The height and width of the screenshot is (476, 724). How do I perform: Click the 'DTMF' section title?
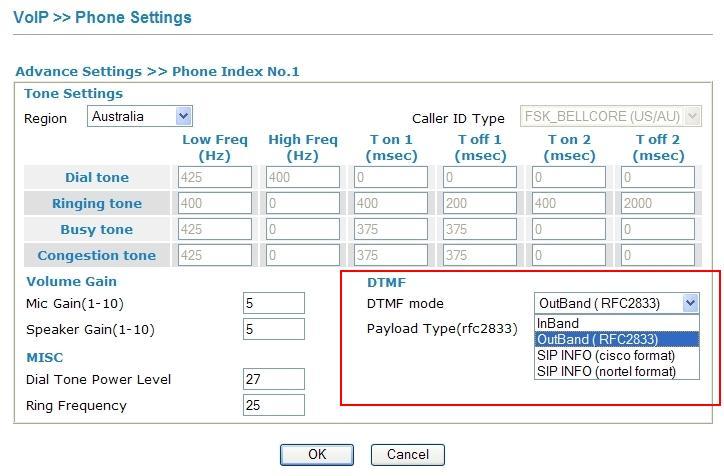point(386,282)
